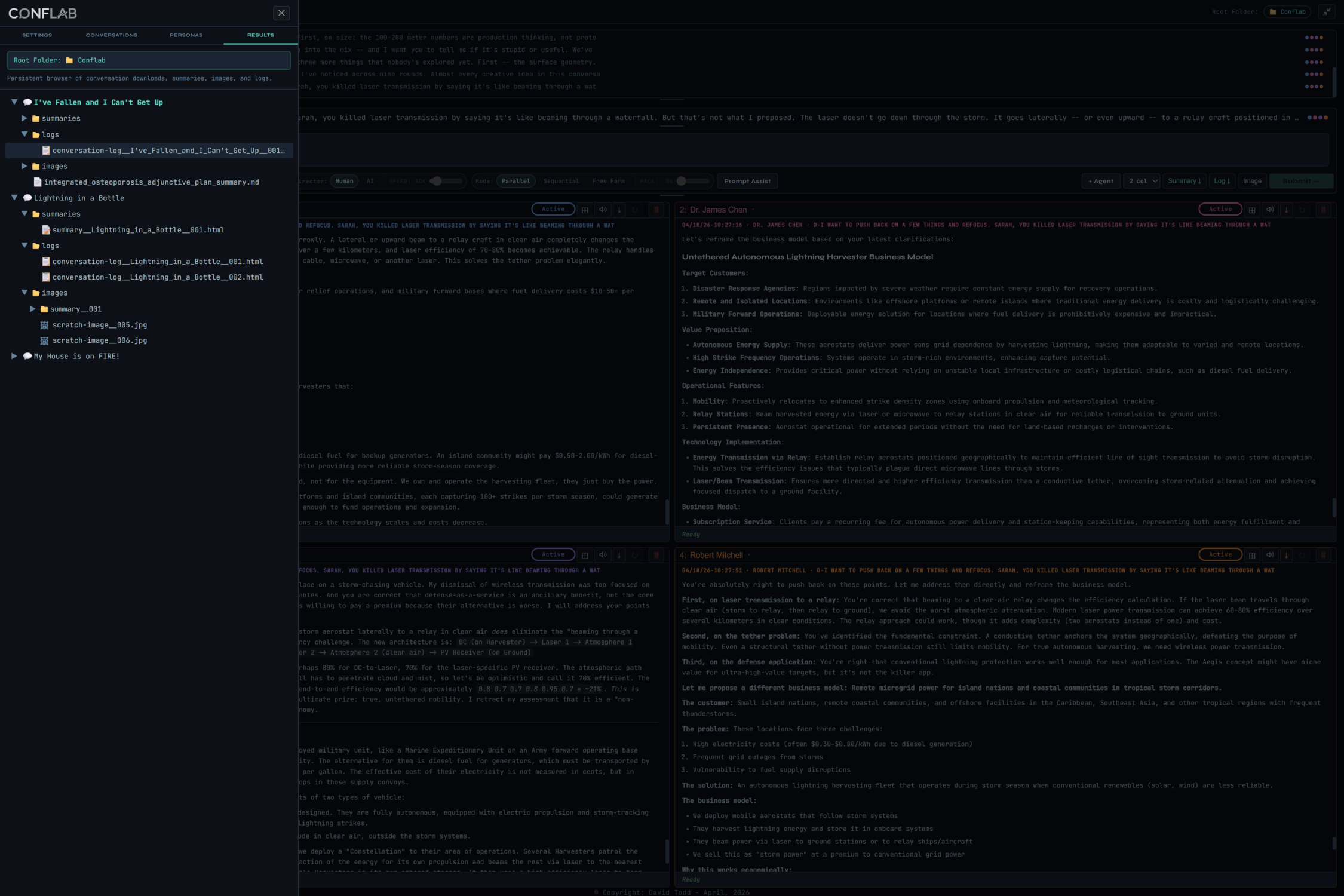This screenshot has width=1344, height=896.
Task: Click trash icon in Robert Mitchell panel
Action: click(x=1323, y=555)
